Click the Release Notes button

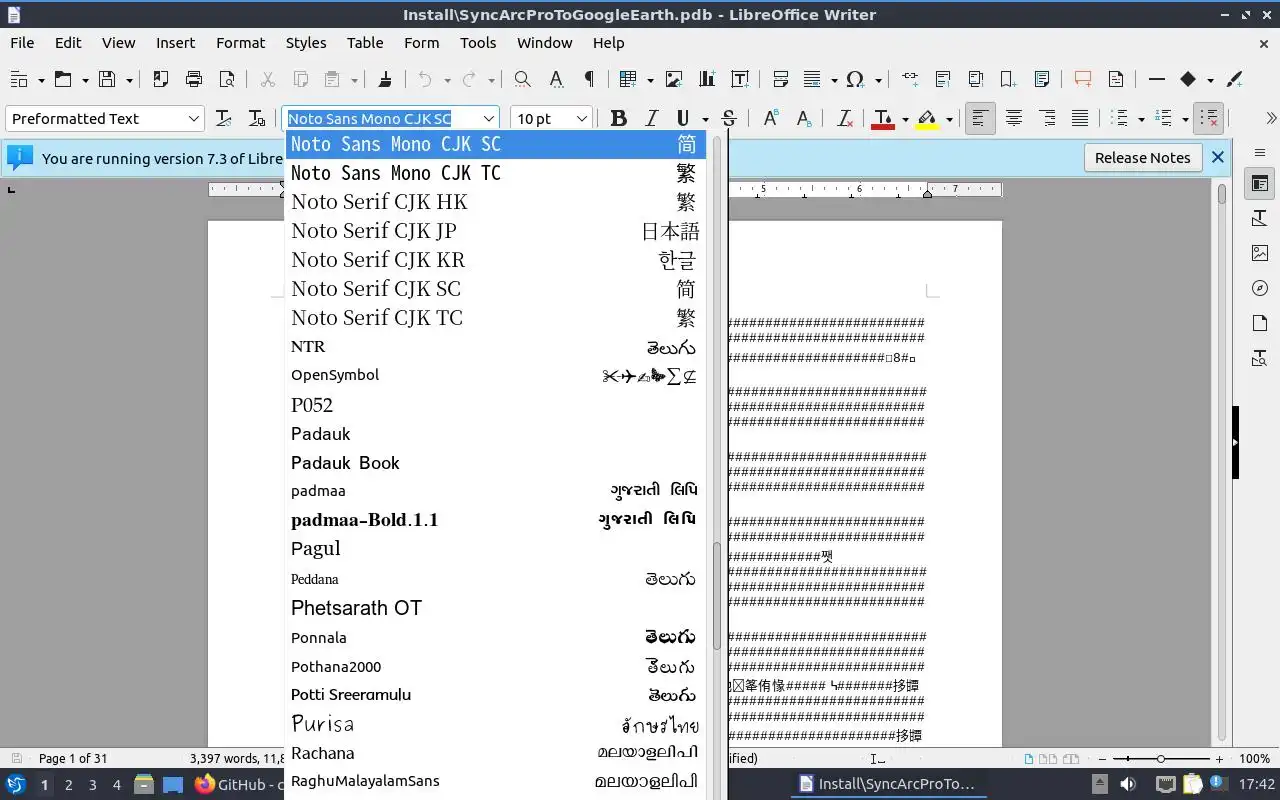[x=1142, y=158]
